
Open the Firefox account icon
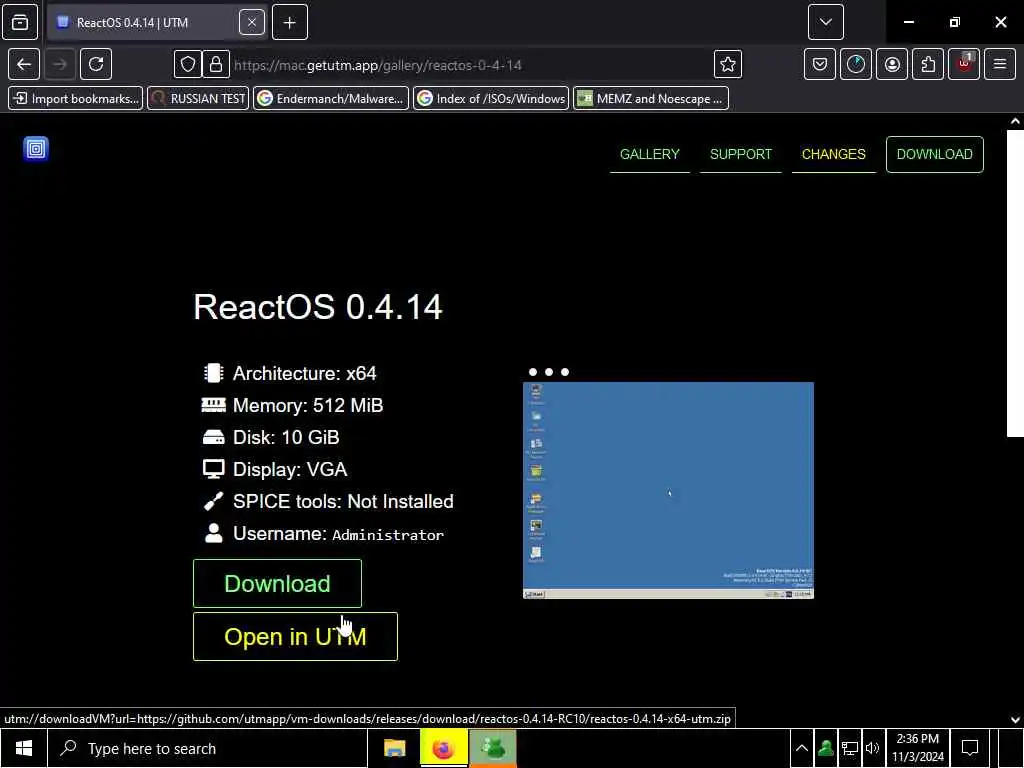(x=892, y=64)
